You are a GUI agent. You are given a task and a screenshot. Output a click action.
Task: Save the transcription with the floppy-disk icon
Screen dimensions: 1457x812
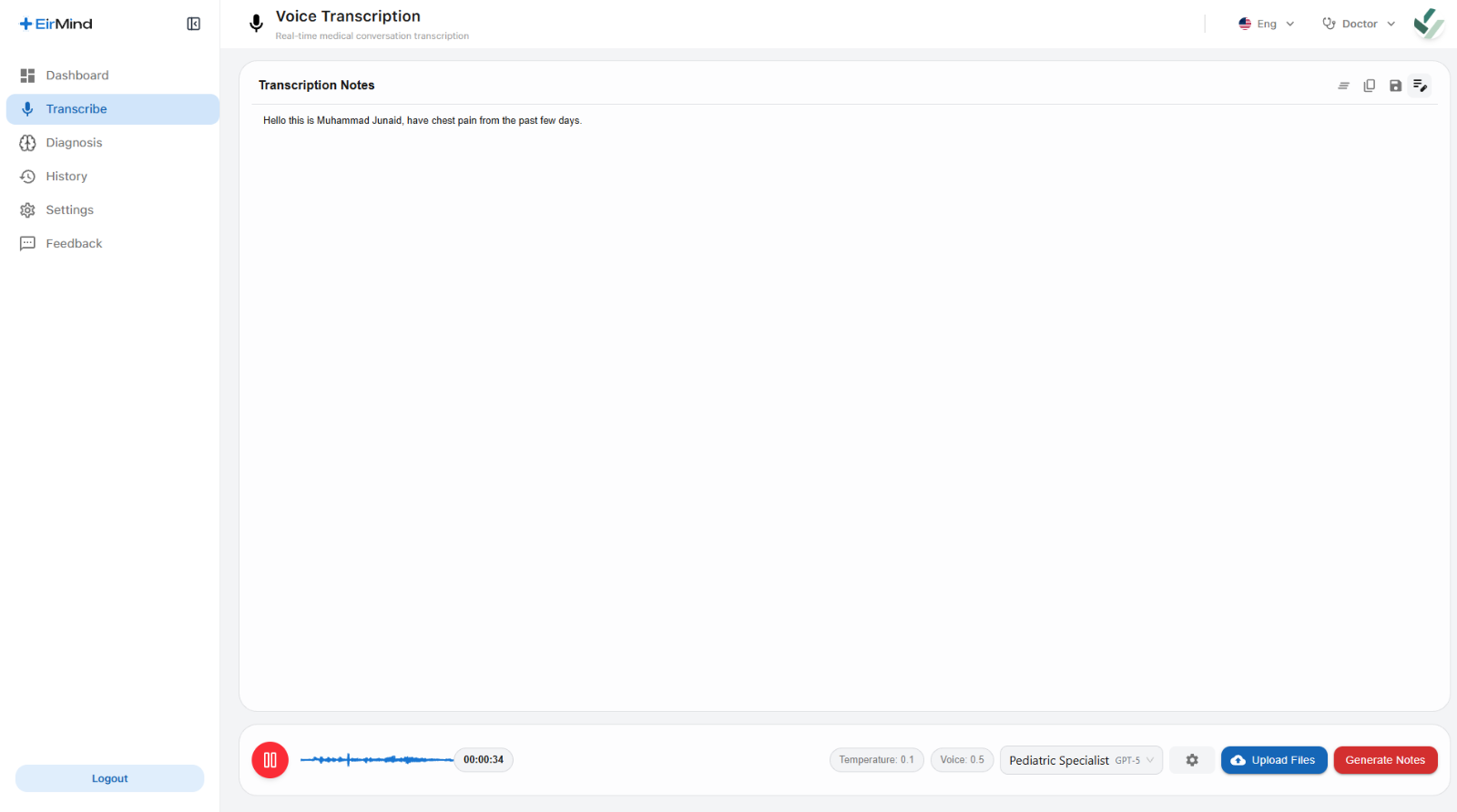[x=1394, y=86]
